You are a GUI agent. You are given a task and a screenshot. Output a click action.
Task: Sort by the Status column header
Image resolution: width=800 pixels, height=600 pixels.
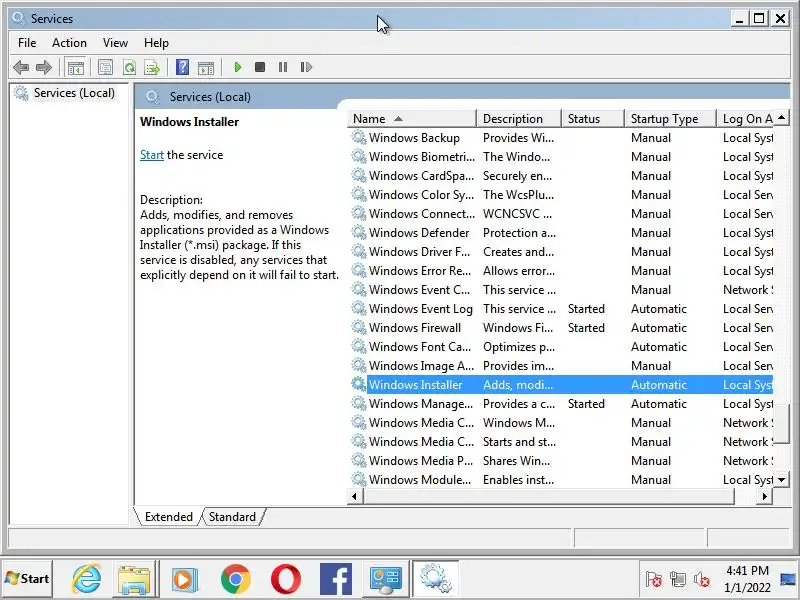[x=593, y=119]
